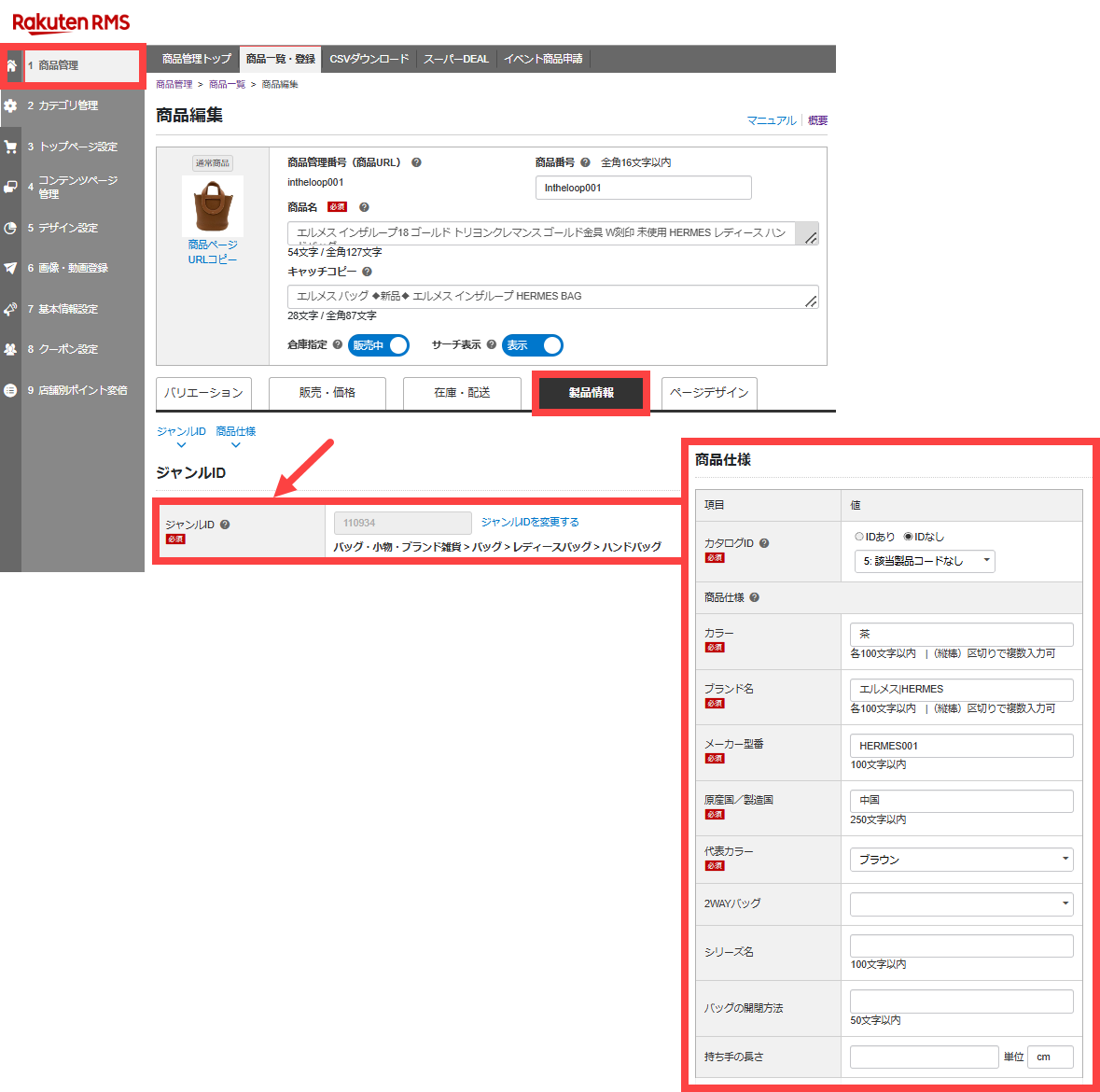Open the 持ち手の長さ unit cm dropdown
This screenshot has height=1092, width=1100.
tap(1051, 1057)
